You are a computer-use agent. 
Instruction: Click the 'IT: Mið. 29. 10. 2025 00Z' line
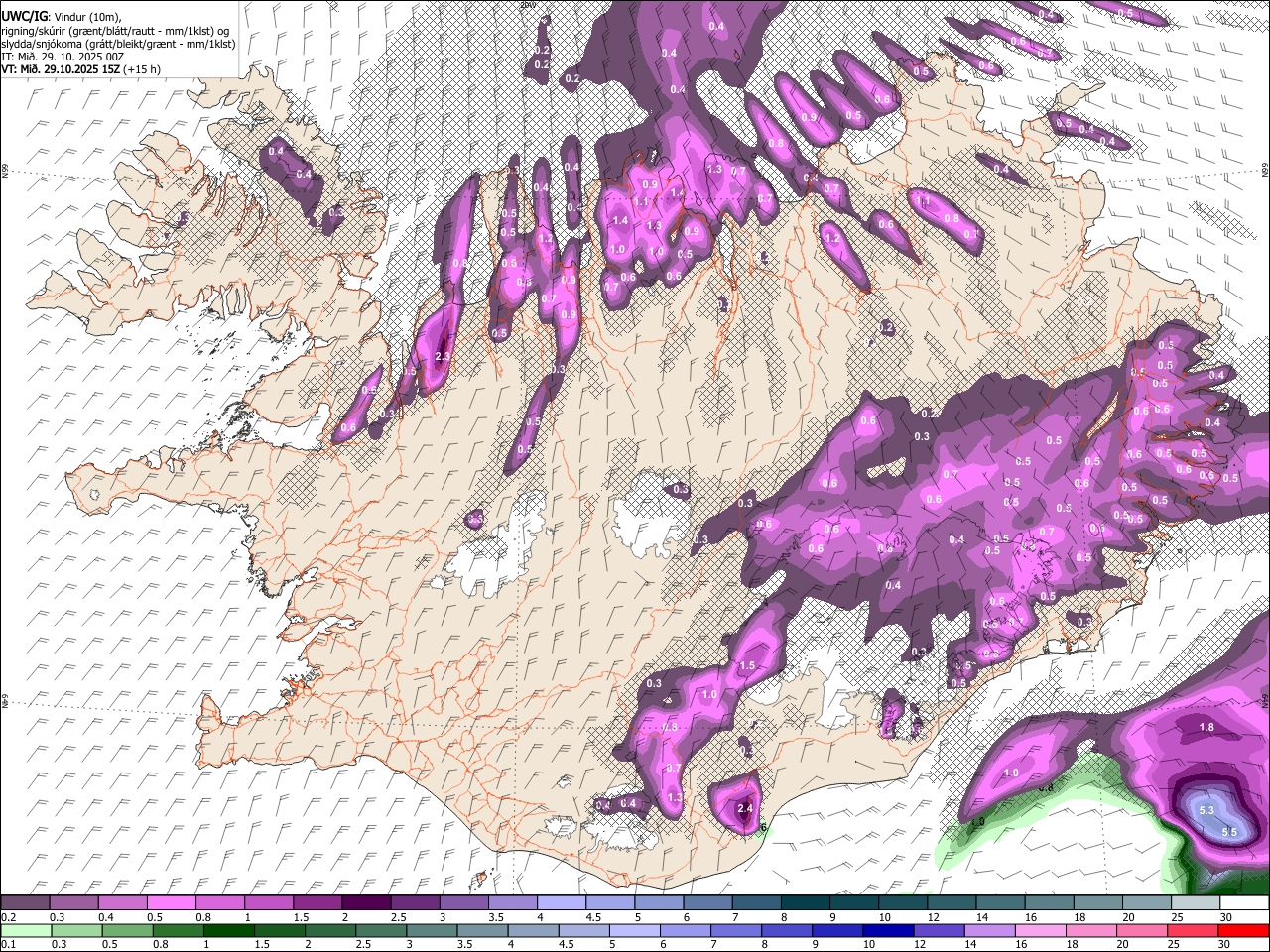coord(63,57)
